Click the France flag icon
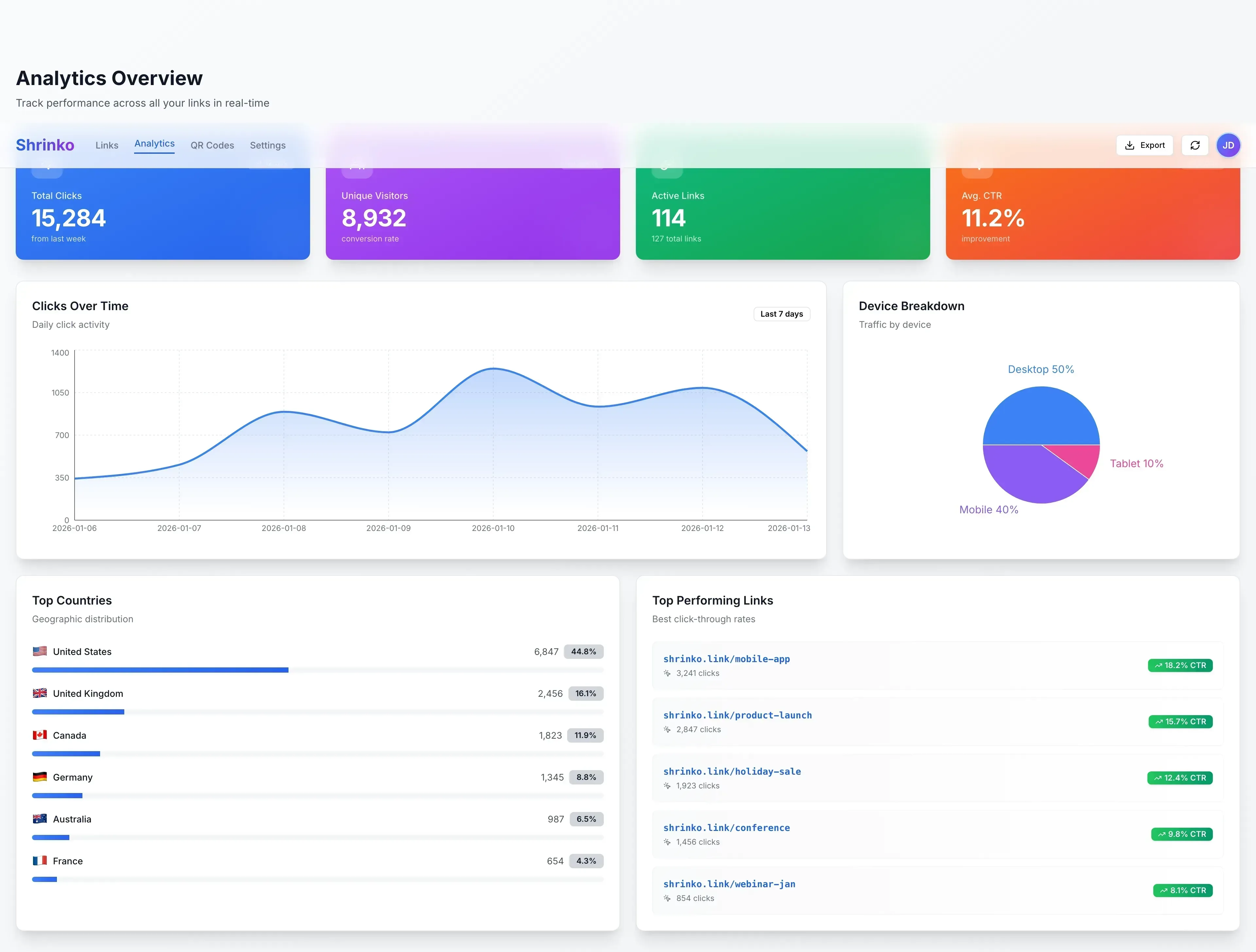 pyautogui.click(x=40, y=860)
